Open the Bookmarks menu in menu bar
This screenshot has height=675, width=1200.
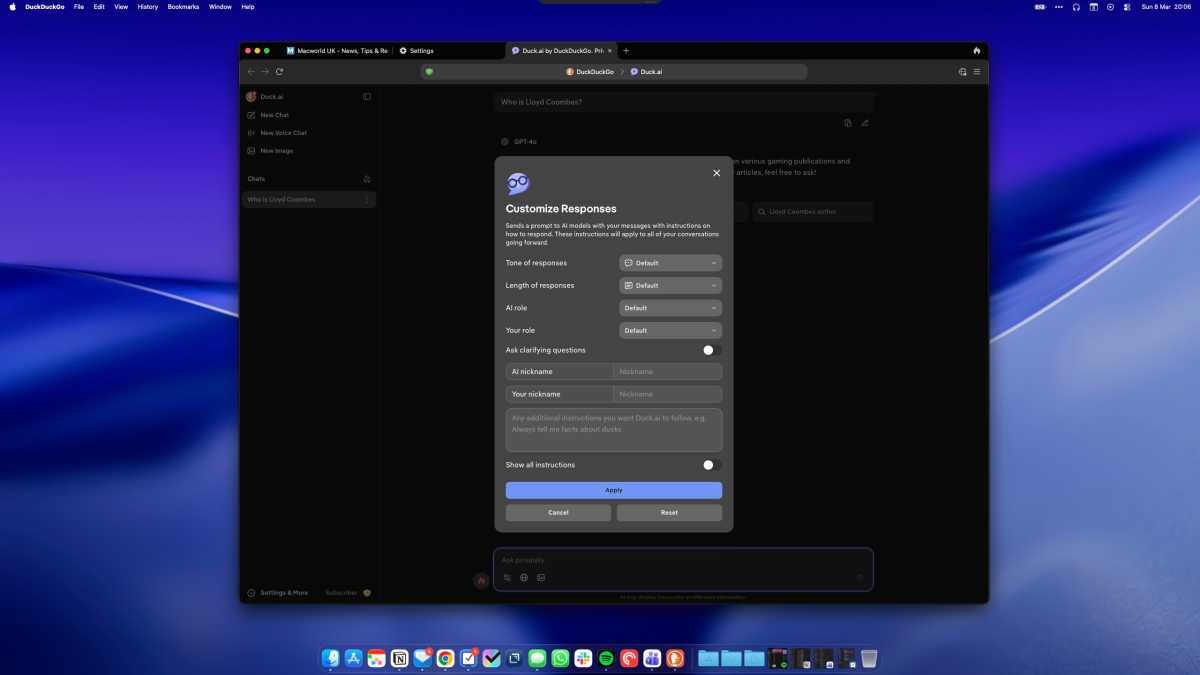coord(181,7)
